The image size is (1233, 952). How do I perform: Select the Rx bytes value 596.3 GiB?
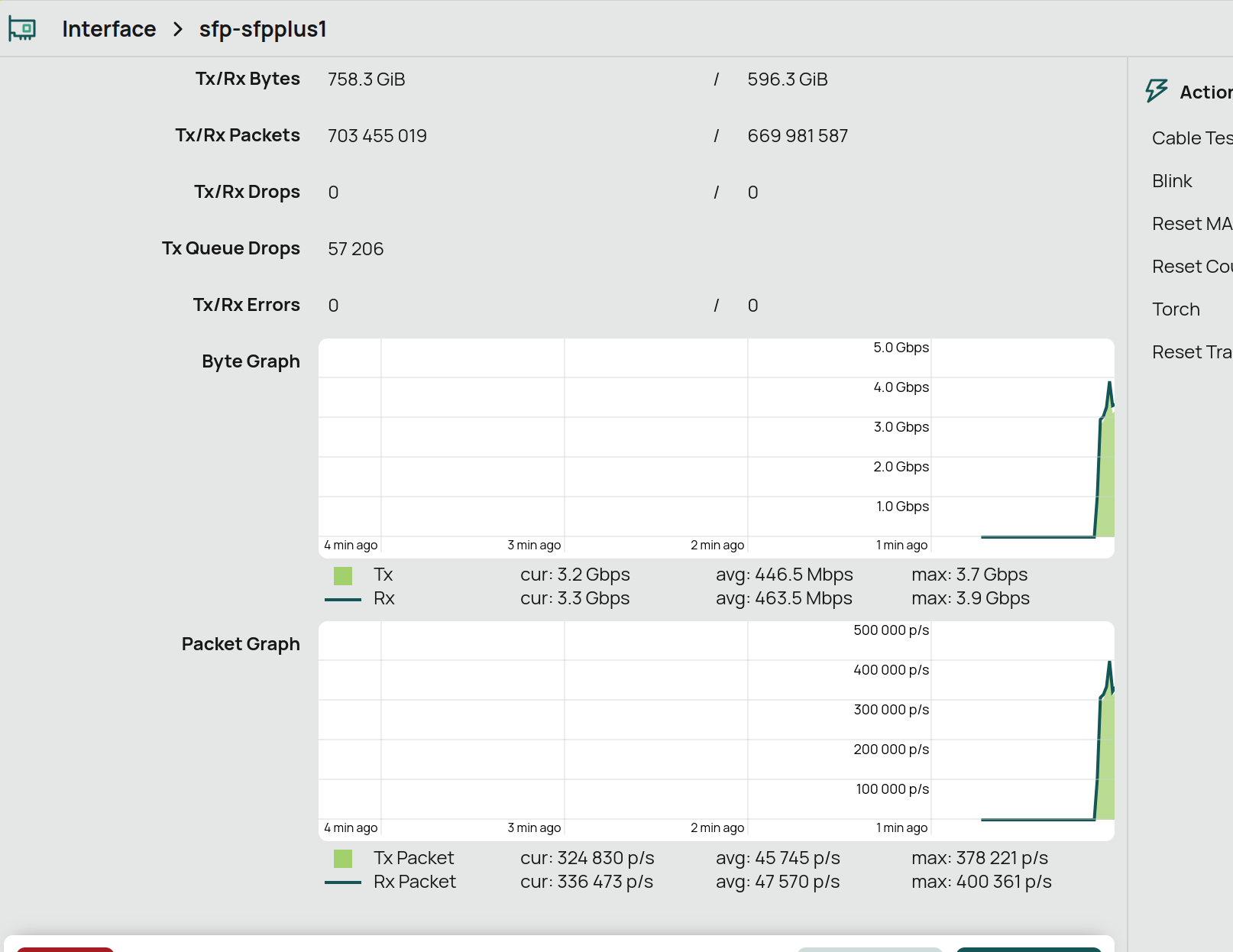pyautogui.click(x=788, y=79)
